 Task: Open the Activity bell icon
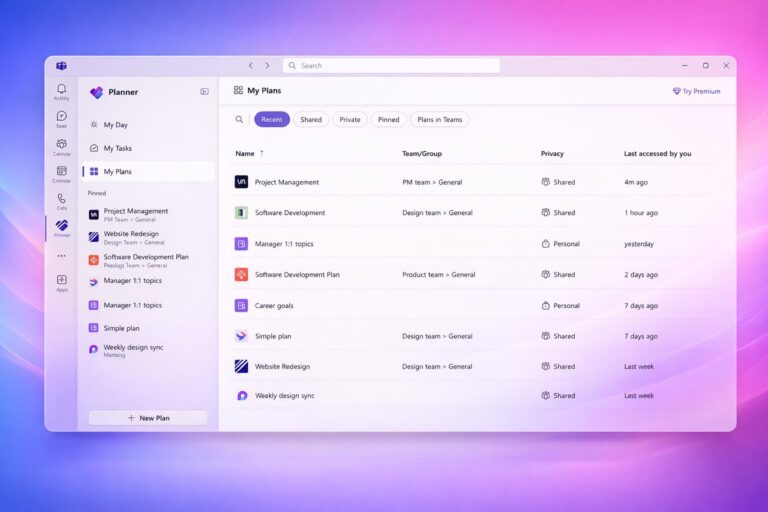click(61, 89)
